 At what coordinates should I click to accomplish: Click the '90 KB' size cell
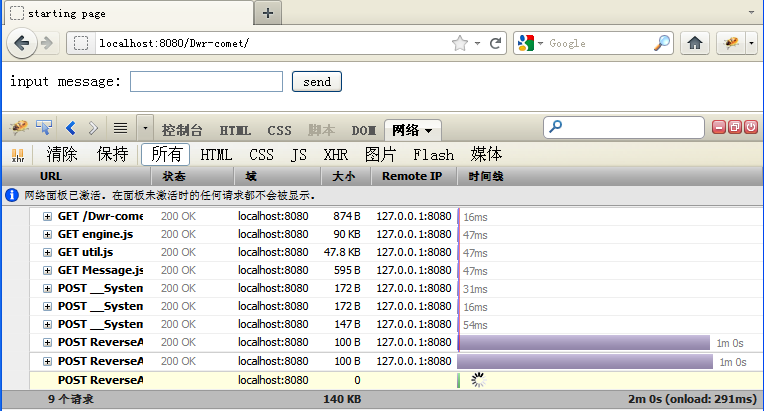point(347,234)
